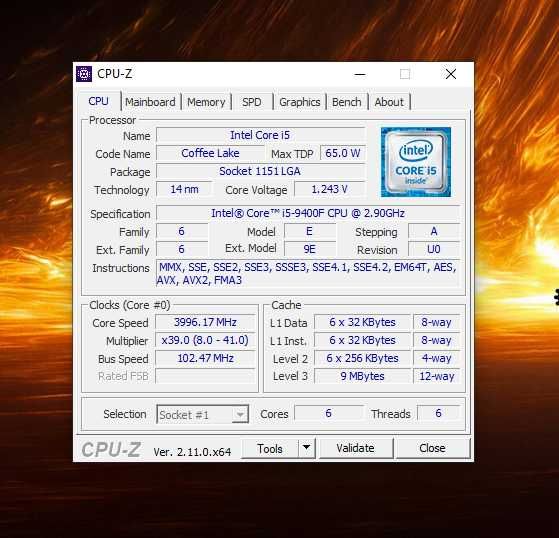Click the Package value Socket 1151 LGA
559x538 pixels.
point(261,171)
